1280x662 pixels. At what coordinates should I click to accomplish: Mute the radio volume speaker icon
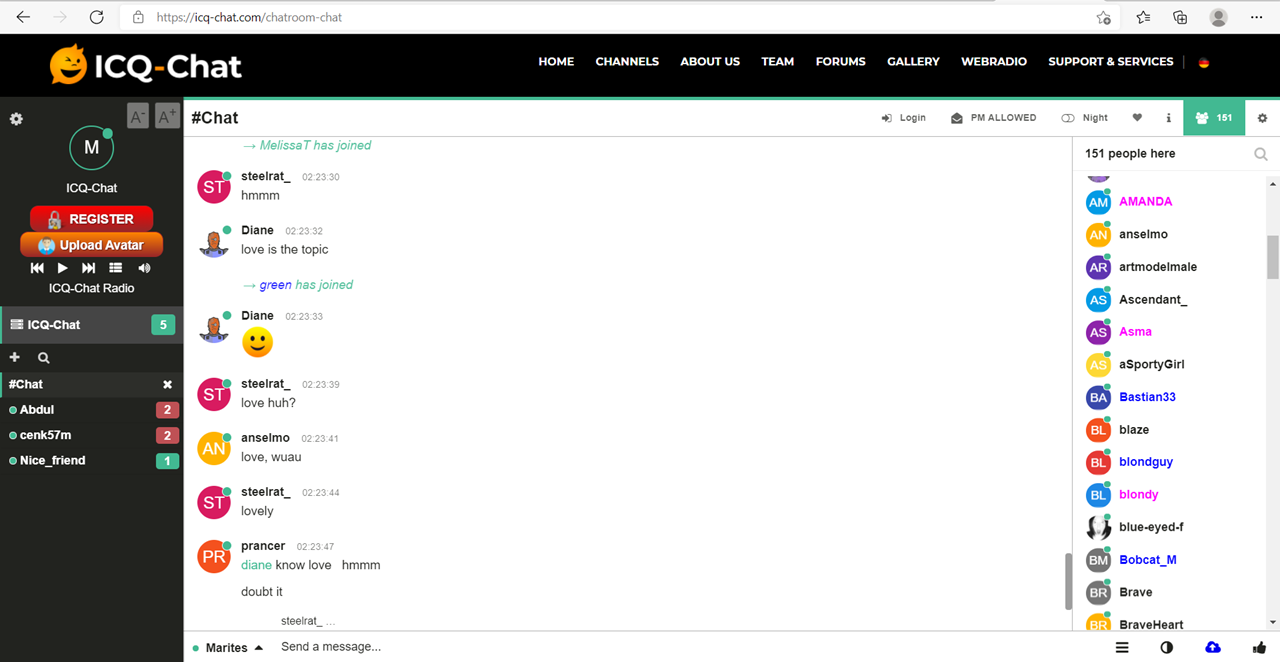click(x=144, y=268)
